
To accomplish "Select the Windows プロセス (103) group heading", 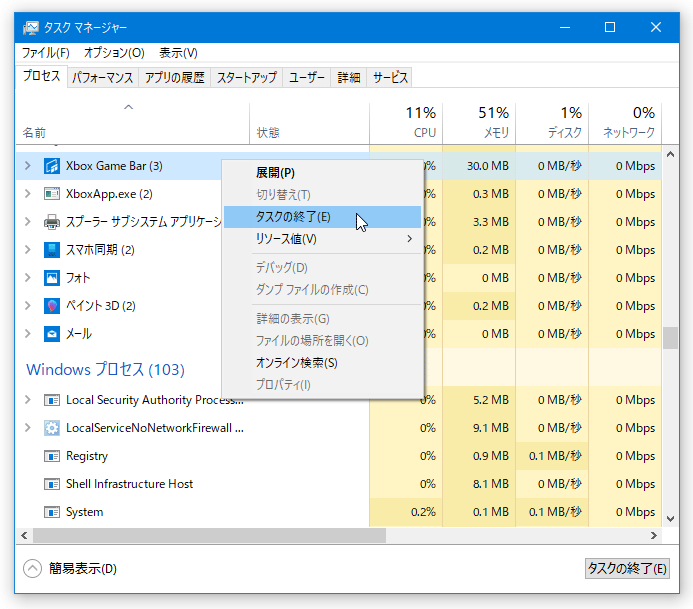I will point(105,369).
